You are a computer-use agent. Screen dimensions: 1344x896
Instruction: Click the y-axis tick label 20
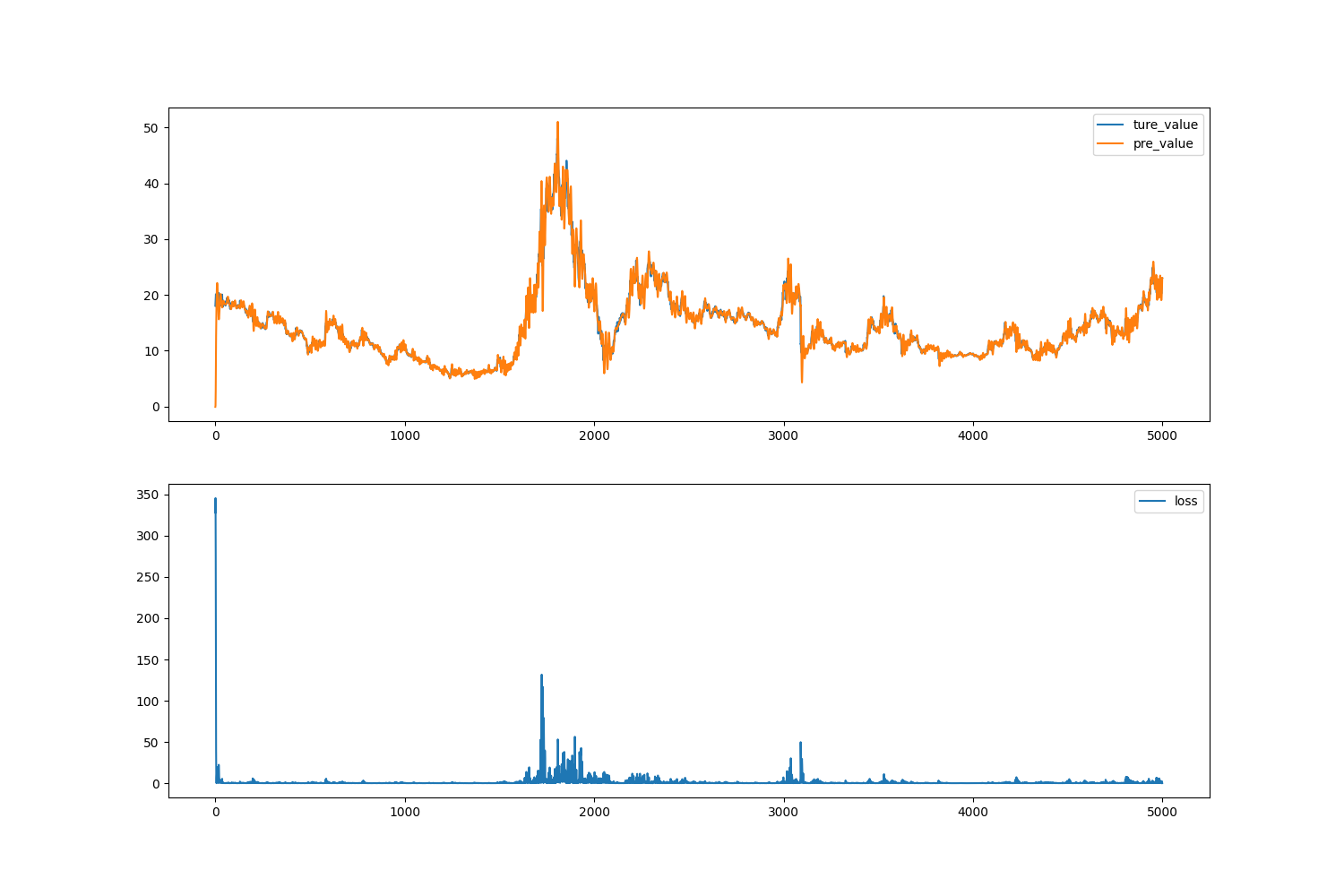coord(152,296)
